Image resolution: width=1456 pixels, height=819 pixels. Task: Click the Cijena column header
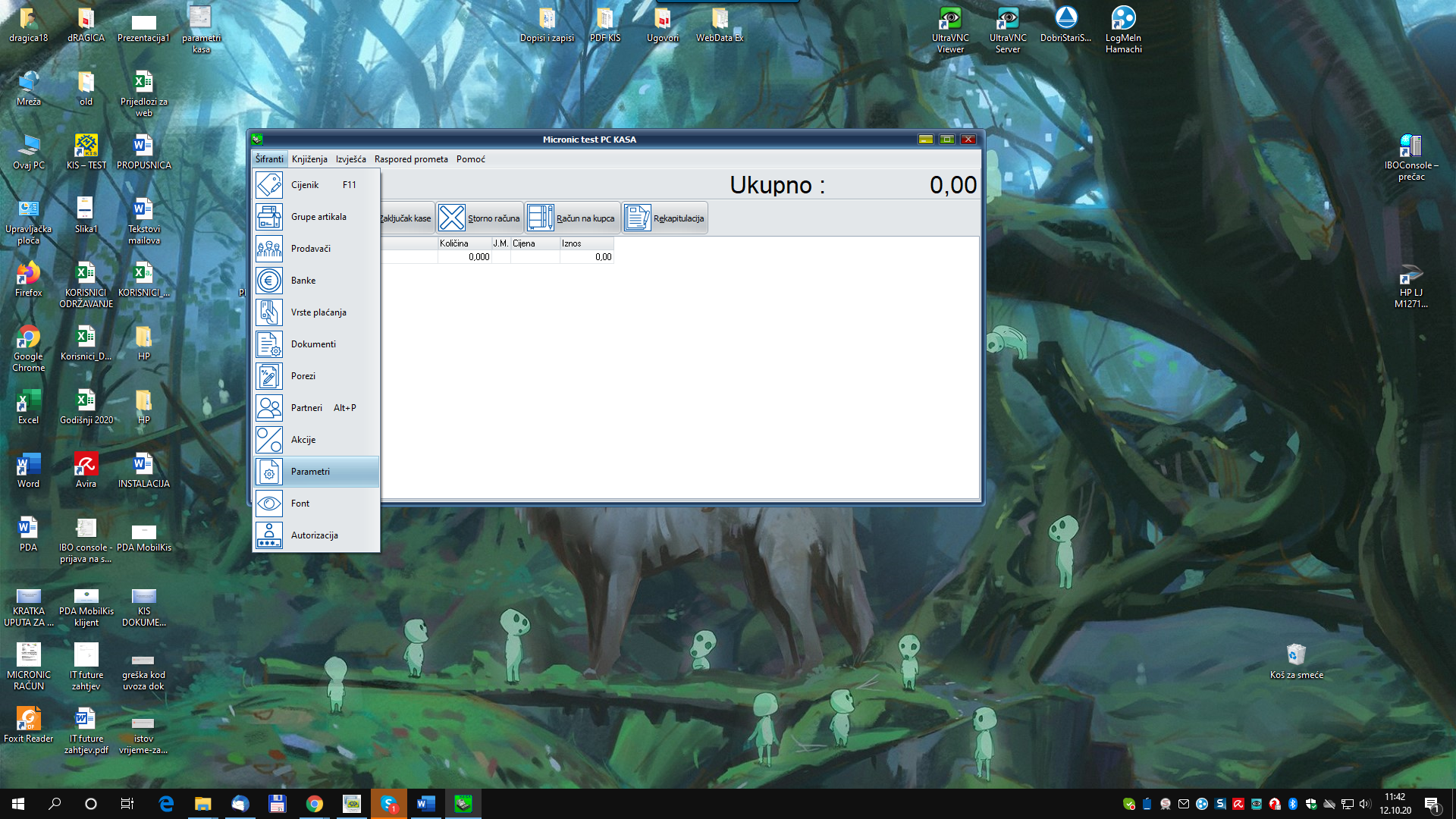coord(535,243)
